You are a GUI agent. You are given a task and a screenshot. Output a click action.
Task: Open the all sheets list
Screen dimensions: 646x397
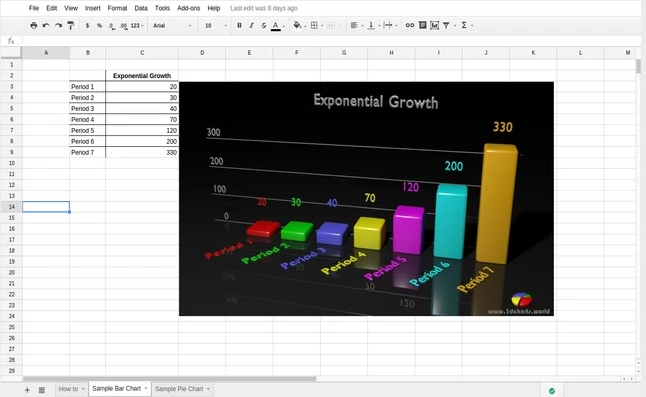tap(42, 390)
